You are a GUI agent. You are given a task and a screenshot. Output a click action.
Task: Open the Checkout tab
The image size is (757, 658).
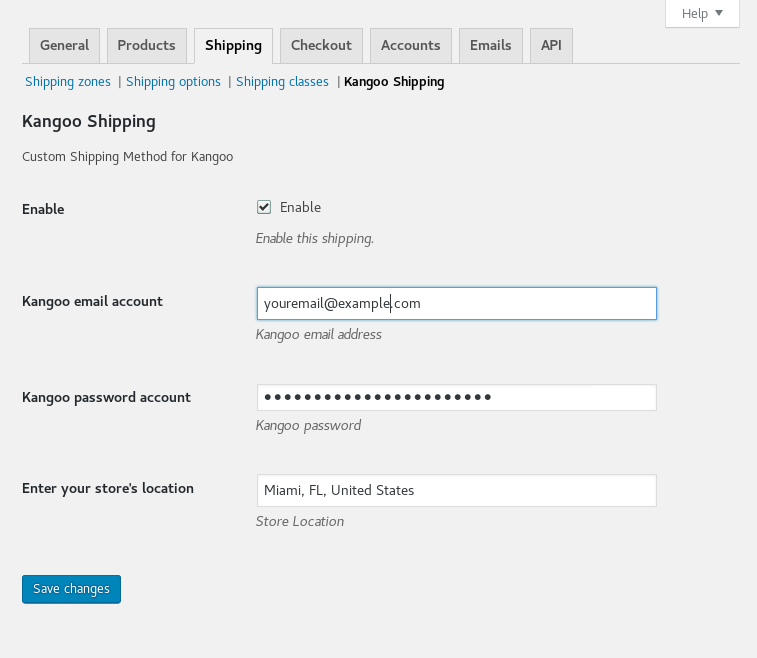point(321,45)
